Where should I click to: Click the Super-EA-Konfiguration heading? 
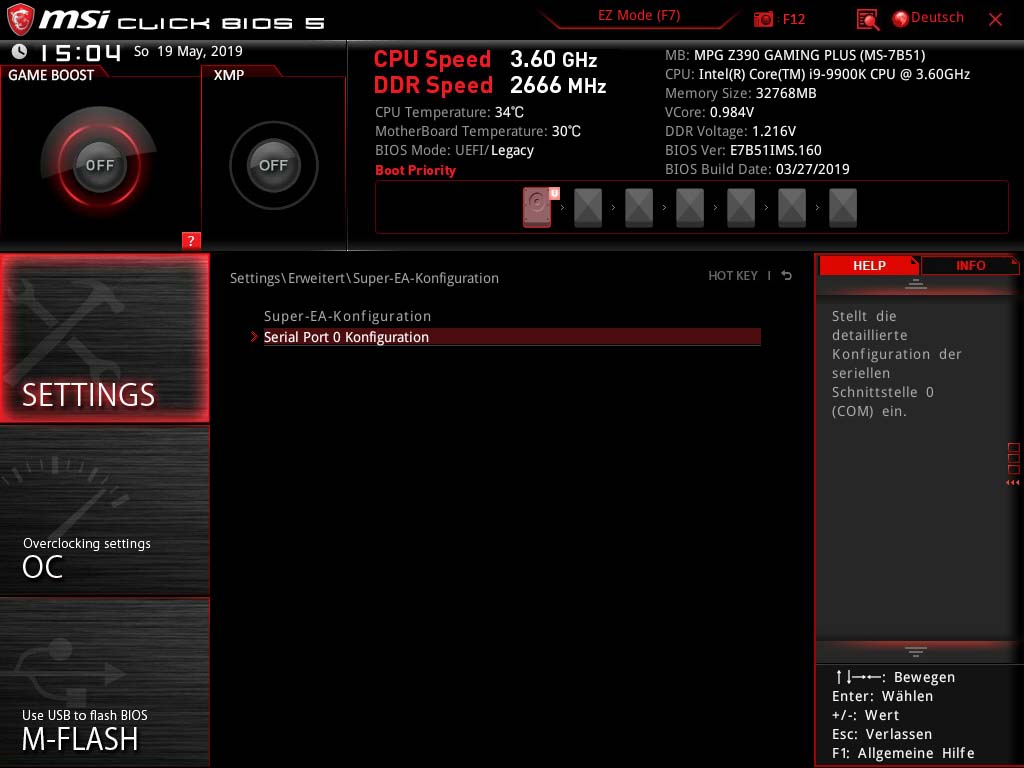(347, 316)
